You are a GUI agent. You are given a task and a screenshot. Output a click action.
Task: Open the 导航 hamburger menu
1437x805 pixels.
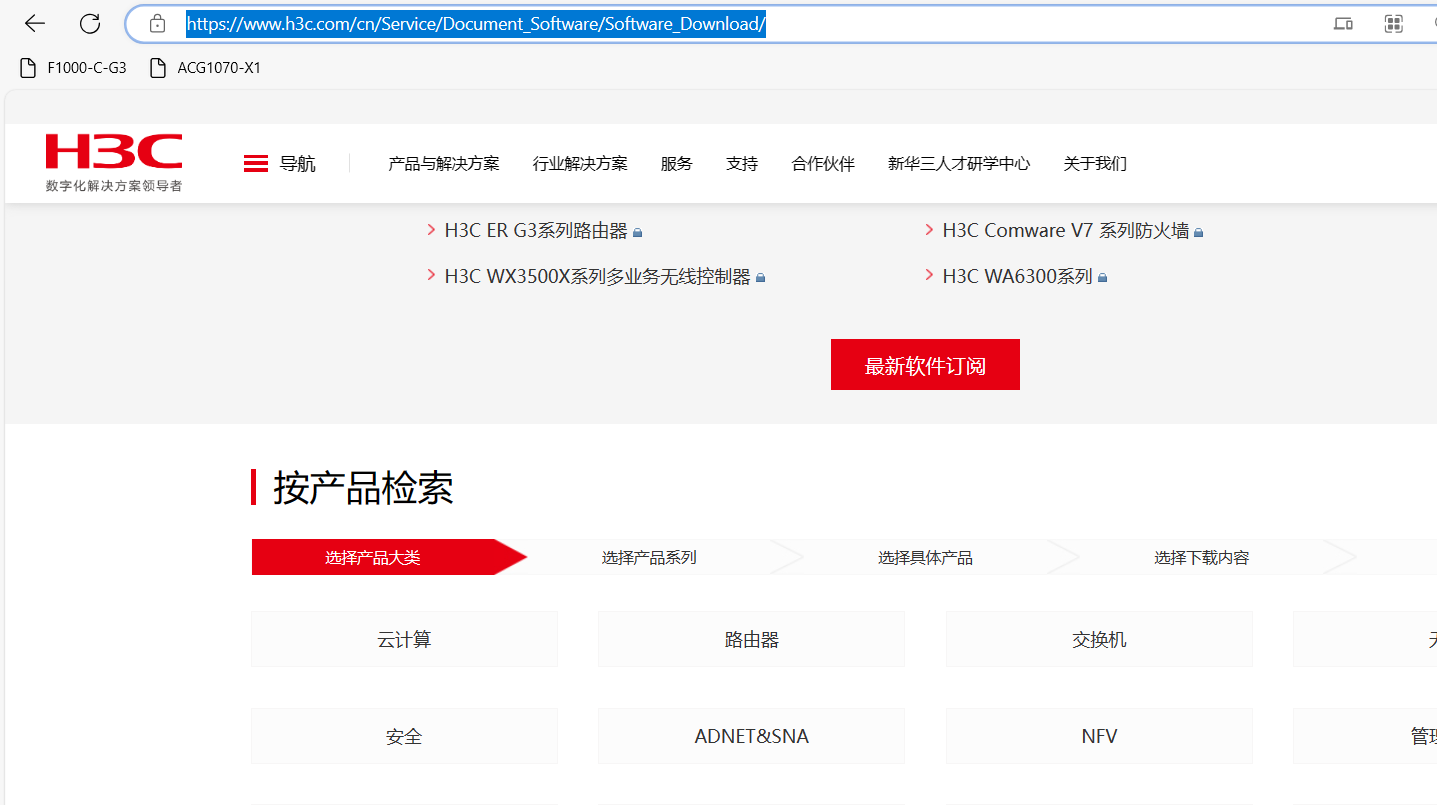279,163
